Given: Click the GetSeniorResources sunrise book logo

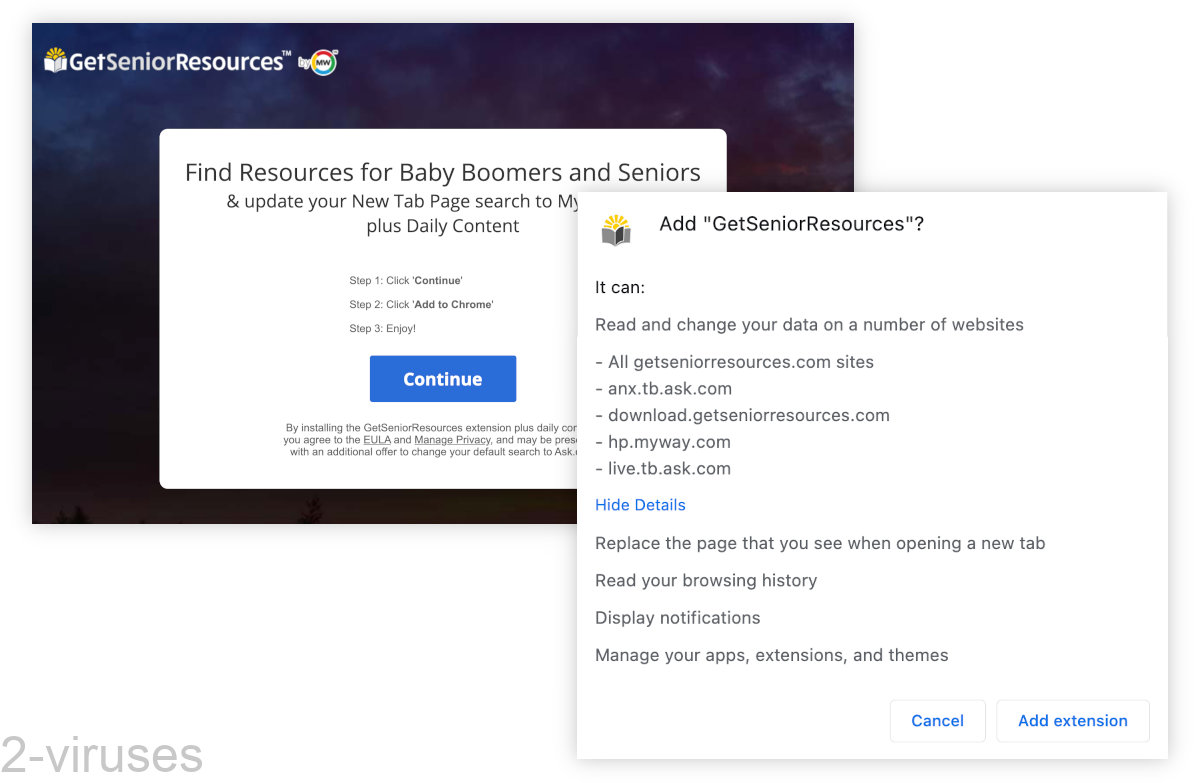Looking at the screenshot, I should click(54, 61).
